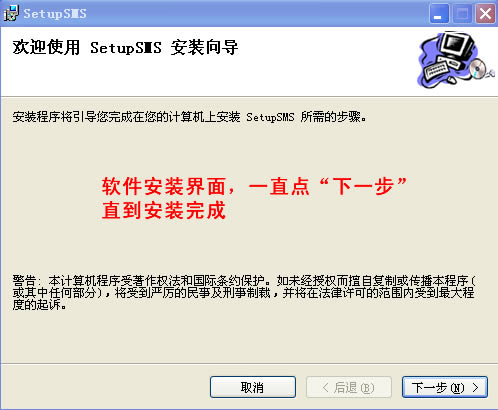
Task: Click the 下一步(N) button to continue
Action: pyautogui.click(x=445, y=387)
